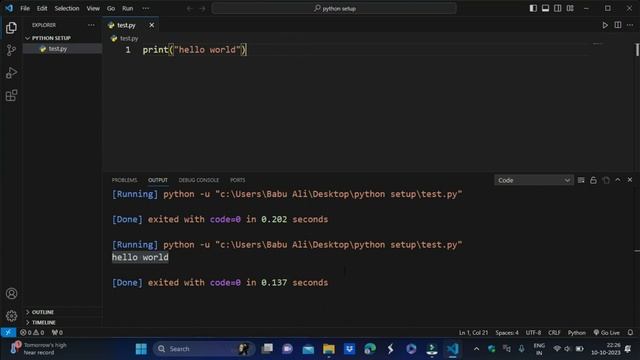Toggle the bottom panel layout
640x360 pixels.
click(545, 8)
